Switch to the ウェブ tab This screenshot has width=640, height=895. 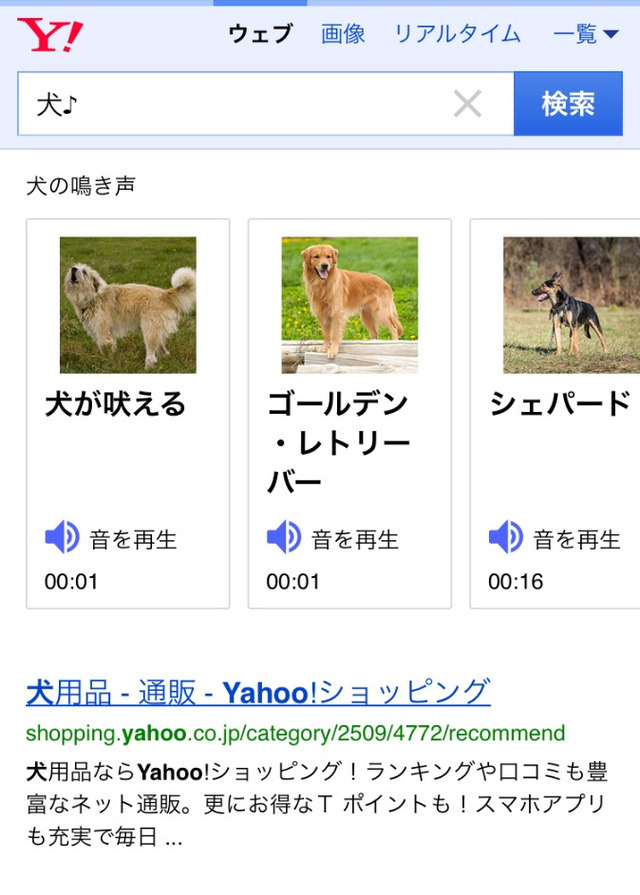pyautogui.click(x=260, y=34)
